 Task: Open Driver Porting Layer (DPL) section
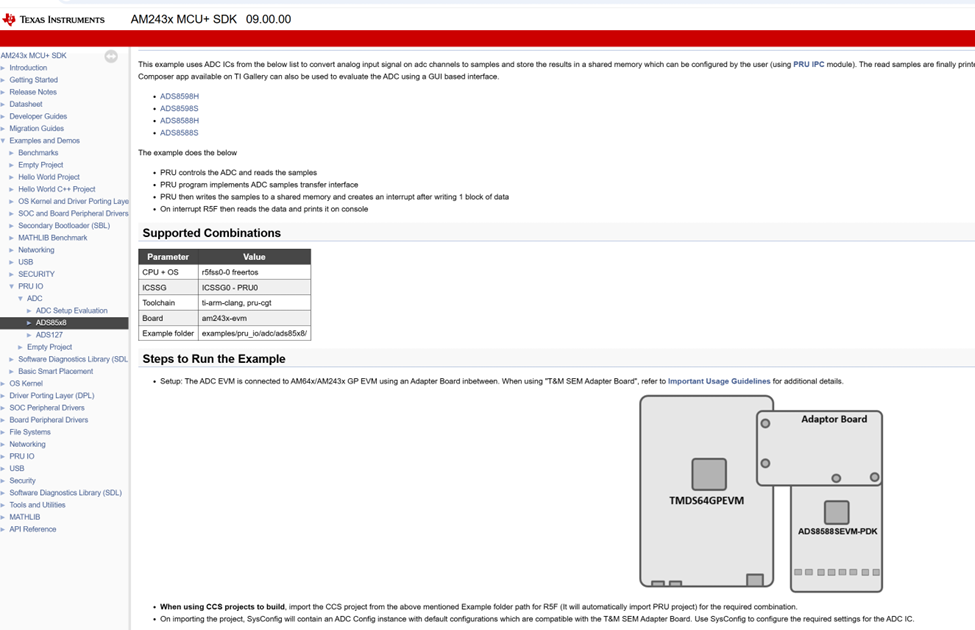tap(52, 396)
